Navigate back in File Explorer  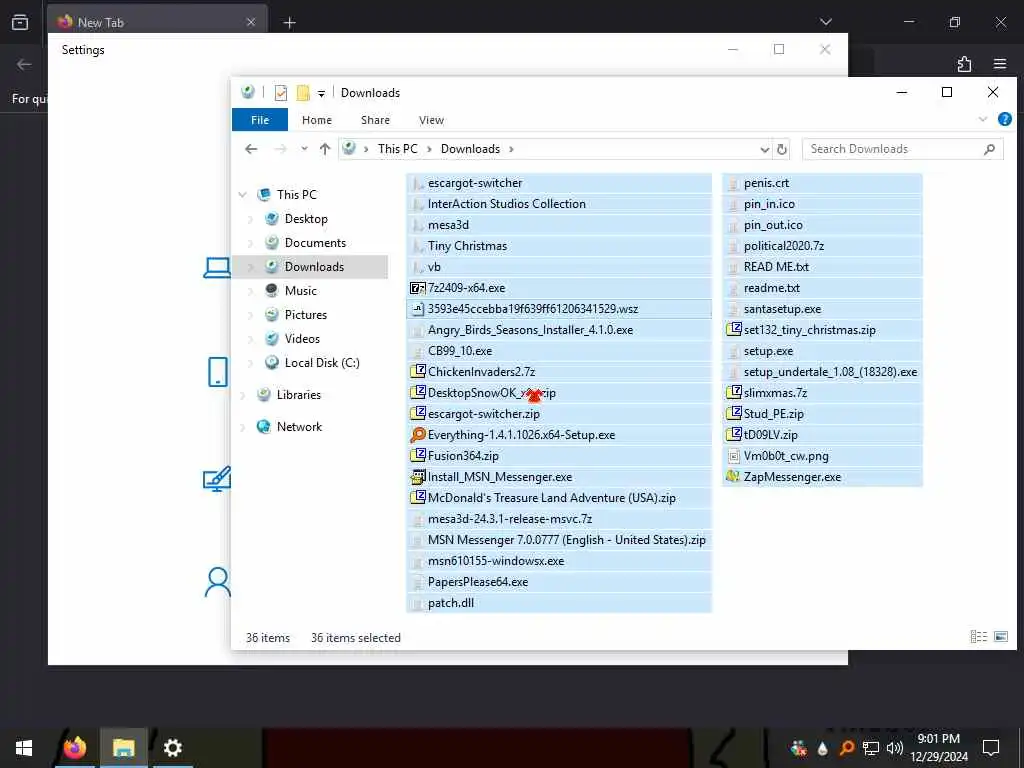pos(251,149)
